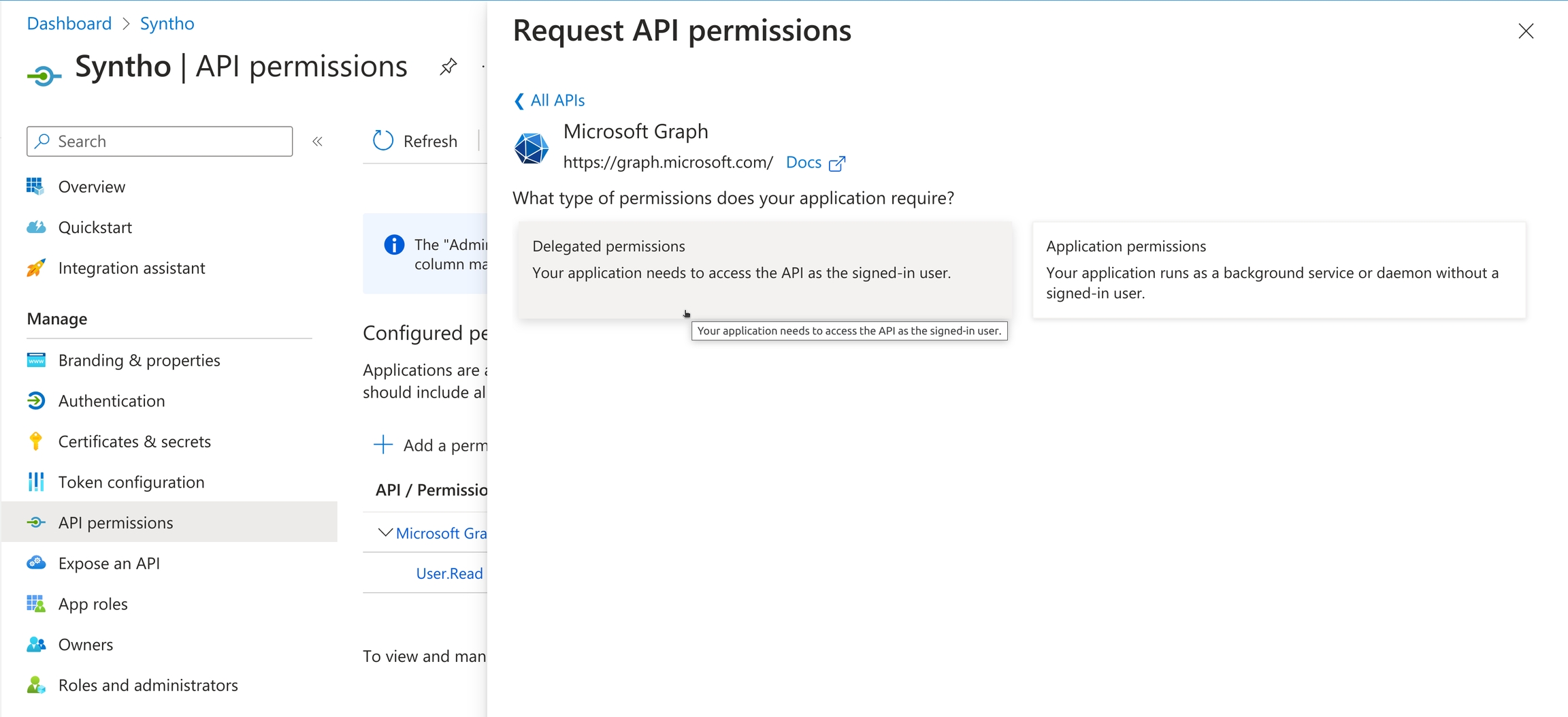The image size is (1568, 717).
Task: Go back to All APIs
Action: 549,101
